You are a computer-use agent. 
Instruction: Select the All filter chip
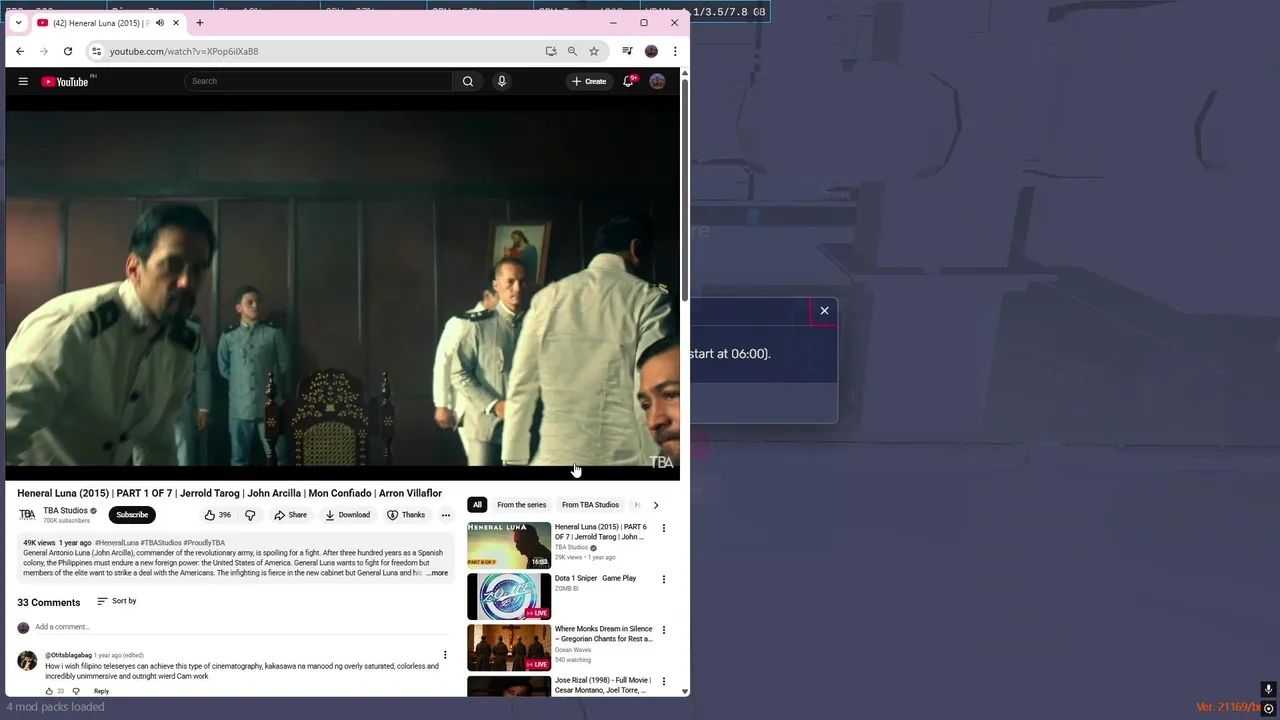477,505
